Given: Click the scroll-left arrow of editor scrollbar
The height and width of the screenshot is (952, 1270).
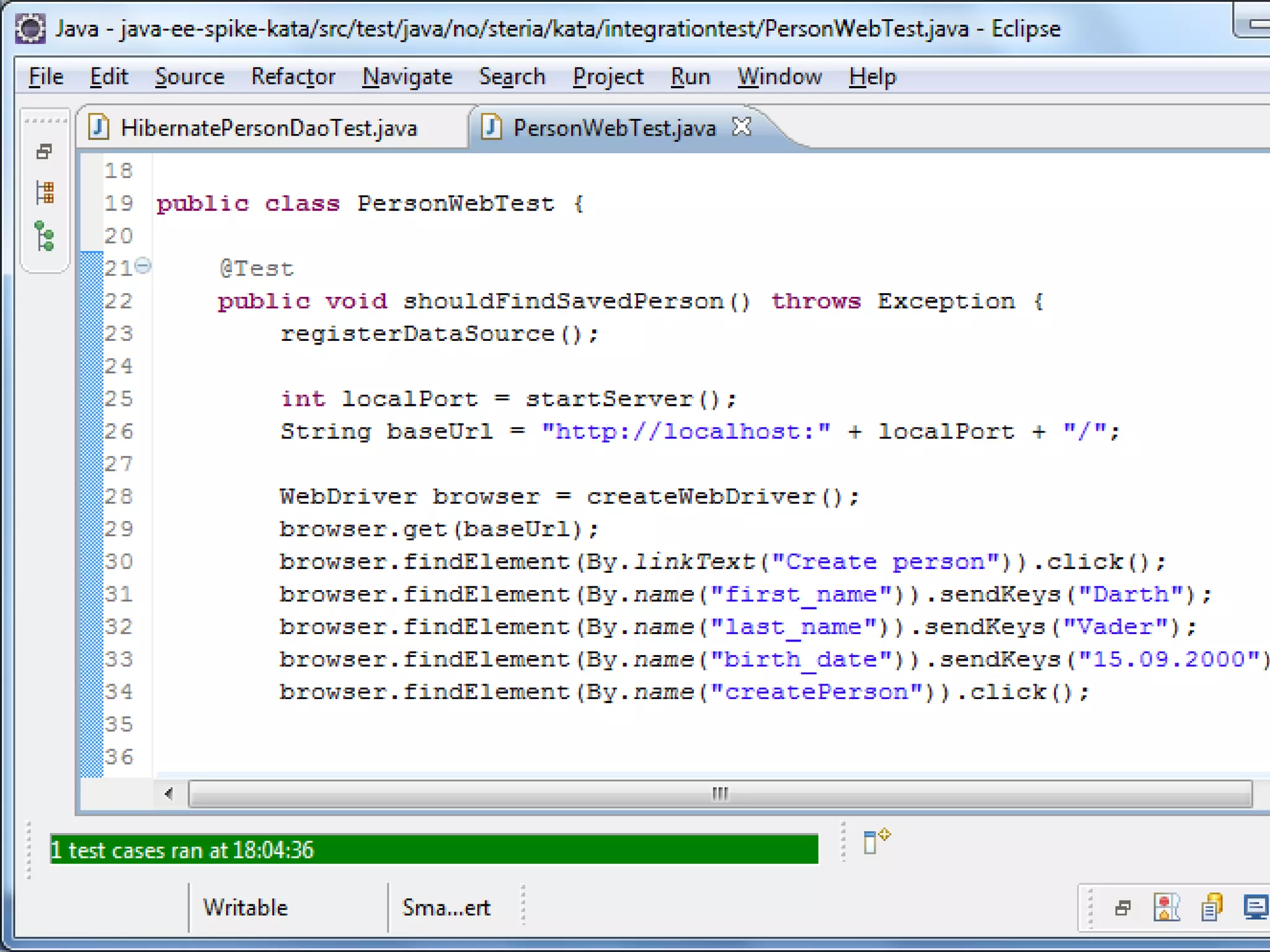Looking at the screenshot, I should tap(169, 794).
